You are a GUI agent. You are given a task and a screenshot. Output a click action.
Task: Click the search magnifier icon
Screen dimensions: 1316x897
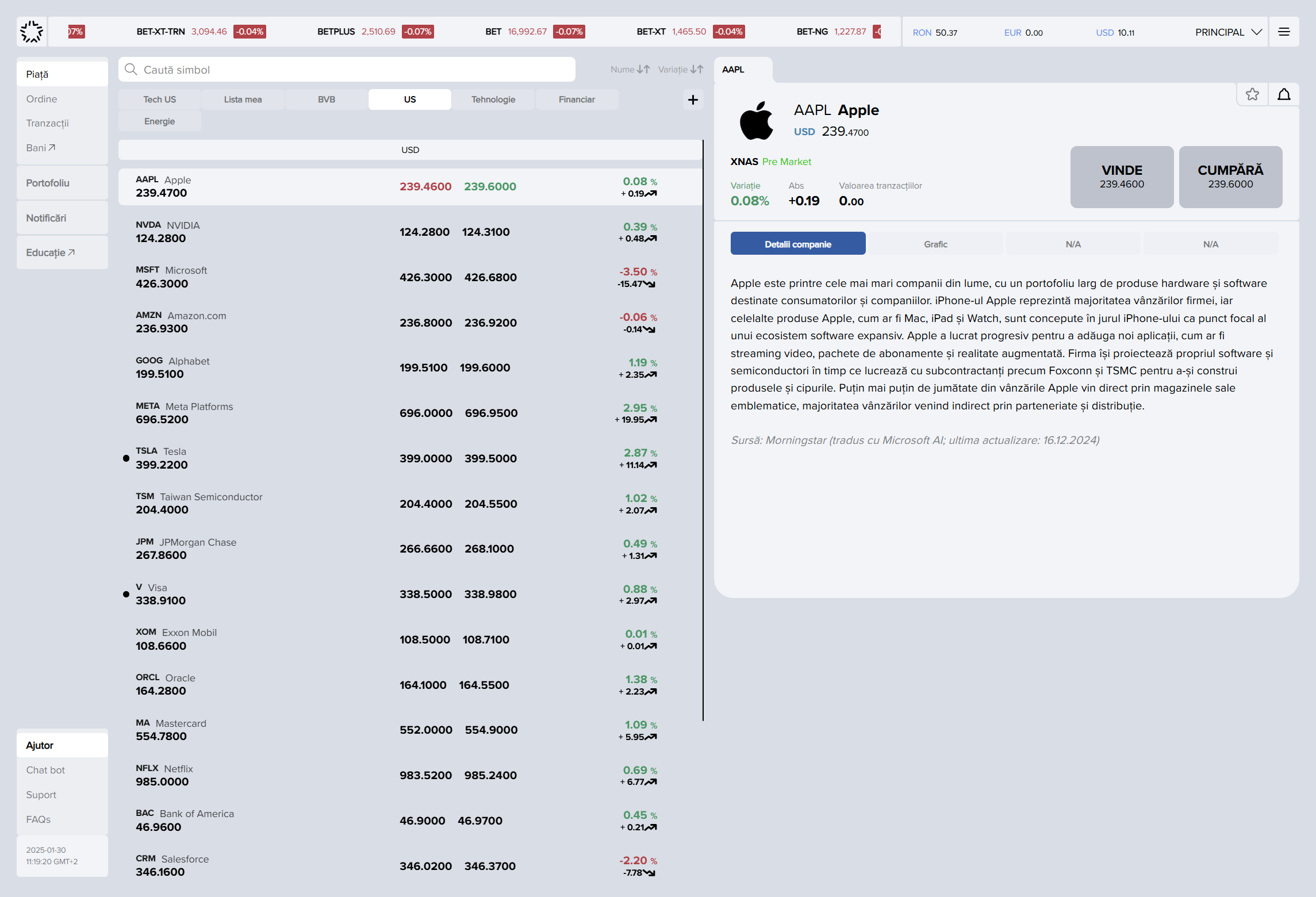pos(131,70)
